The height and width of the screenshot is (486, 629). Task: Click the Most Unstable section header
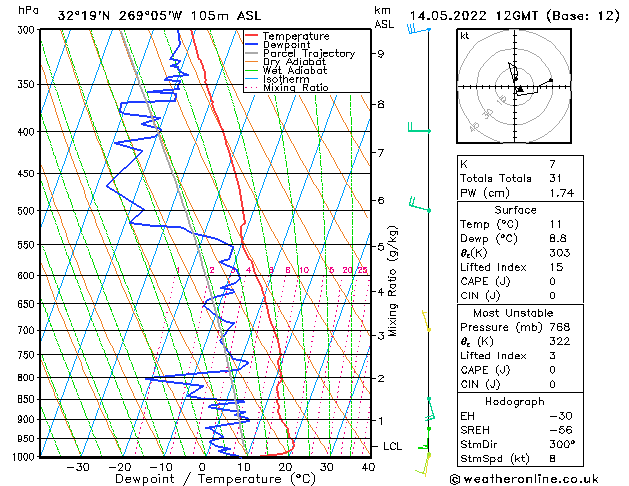515,311
